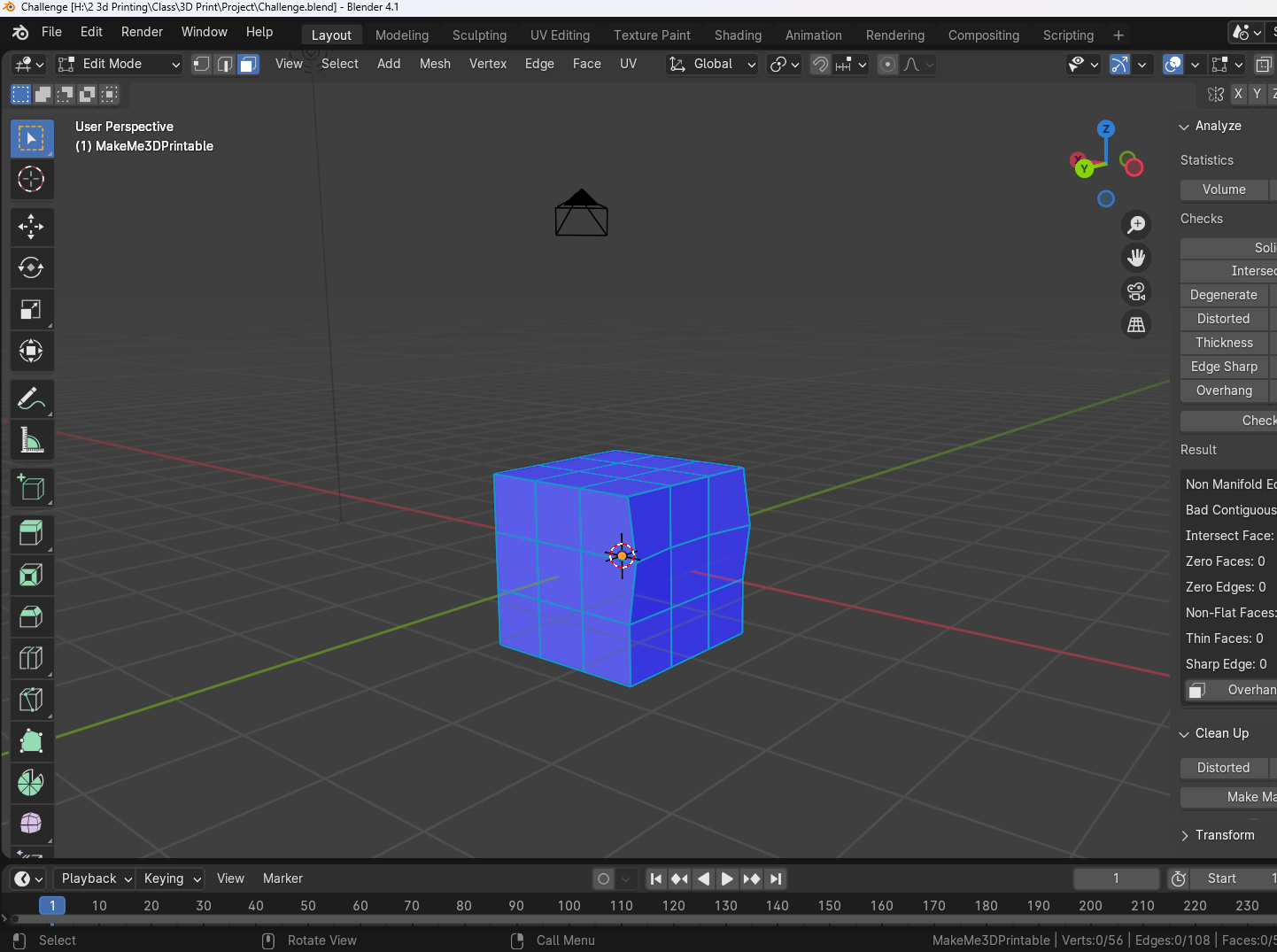Viewport: 1277px width, 952px height.
Task: Open the Edit Mode dropdown
Action: 120,65
